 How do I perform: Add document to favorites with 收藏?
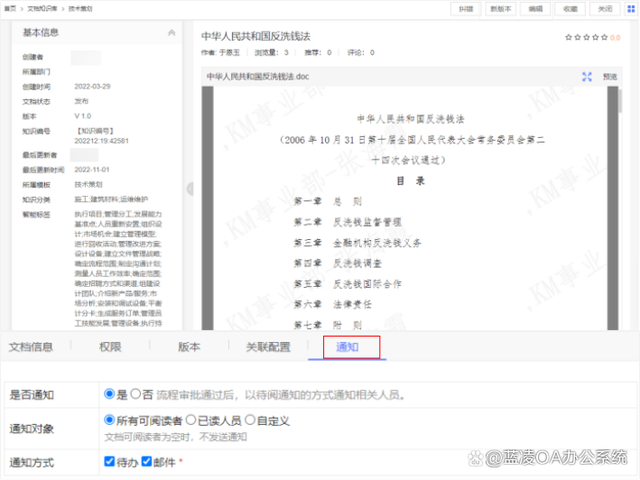coord(570,8)
